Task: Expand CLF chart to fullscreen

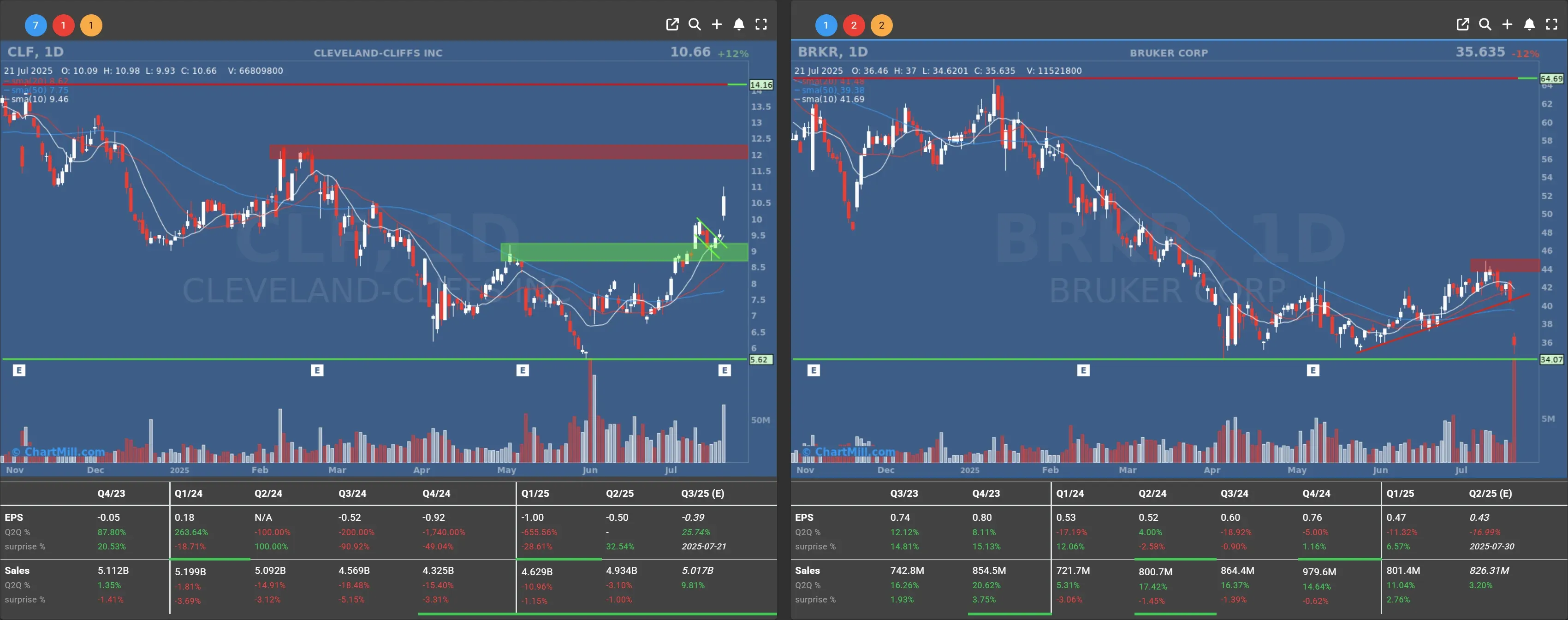Action: tap(761, 24)
